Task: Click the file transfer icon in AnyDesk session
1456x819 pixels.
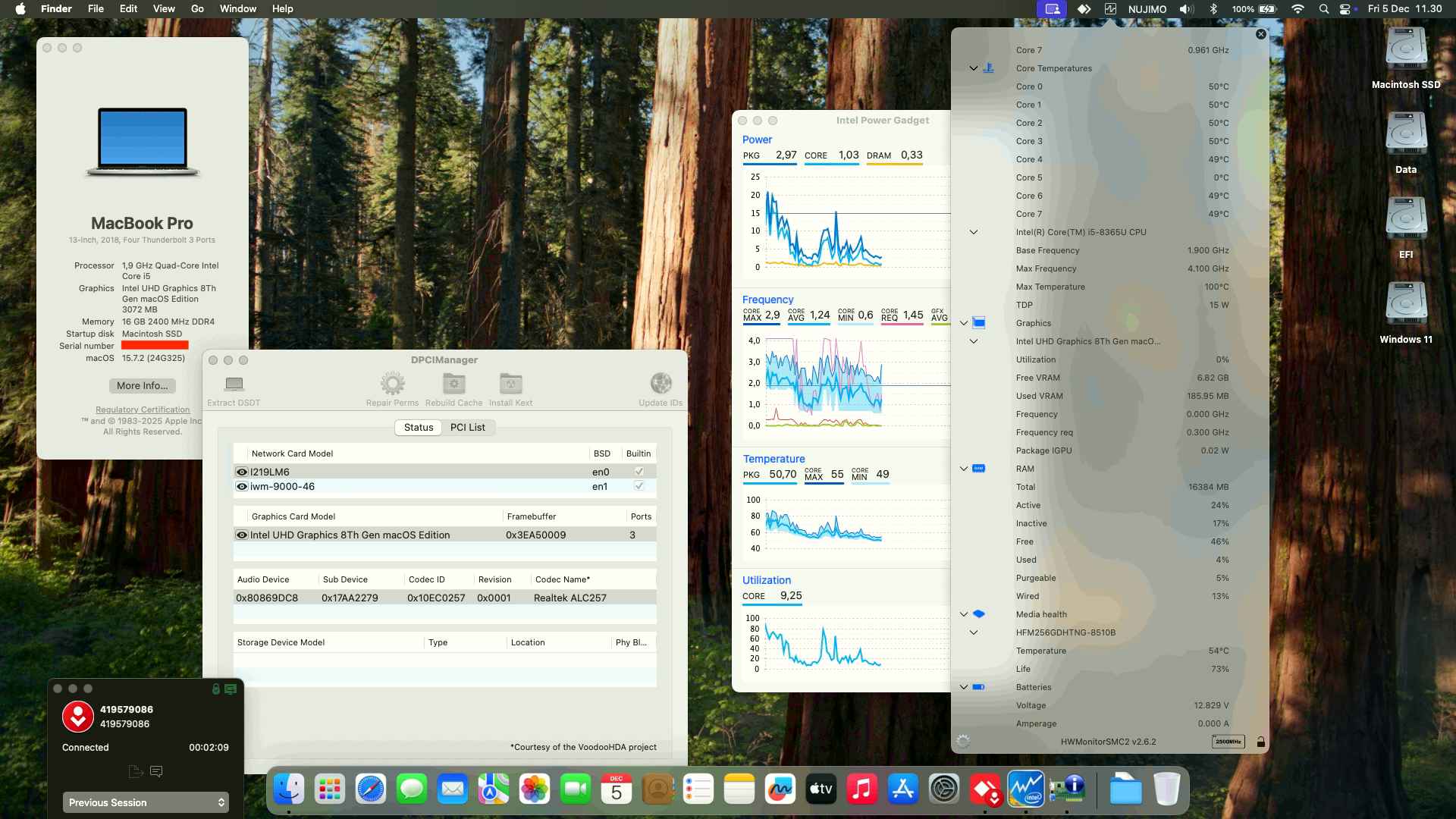Action: [x=136, y=771]
